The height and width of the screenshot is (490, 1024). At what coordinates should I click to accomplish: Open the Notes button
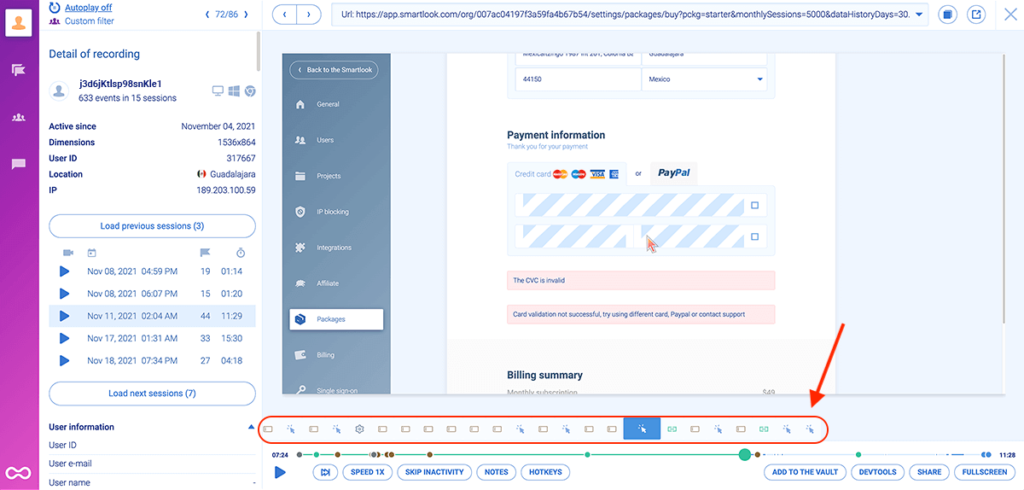496,472
